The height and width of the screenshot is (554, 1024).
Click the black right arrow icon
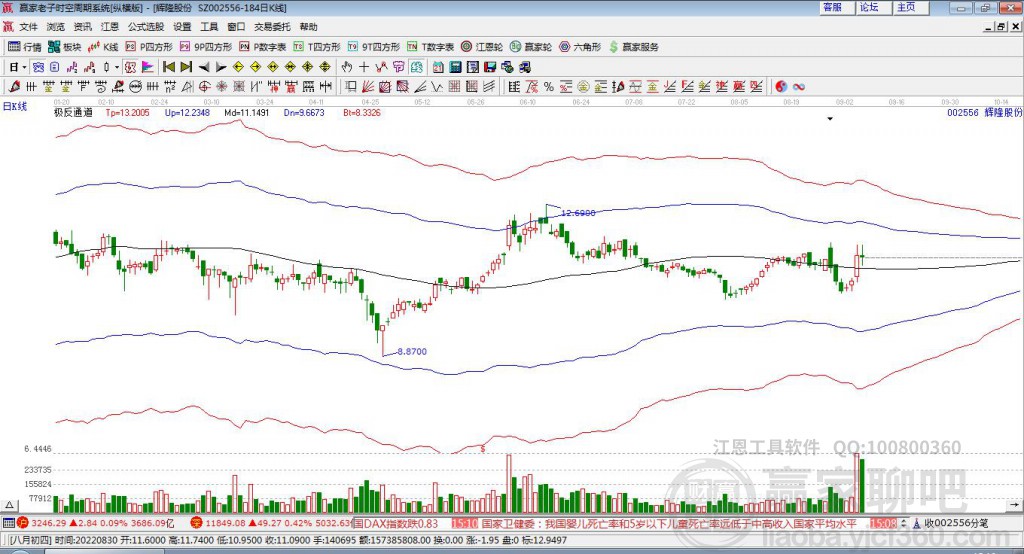[x=221, y=67]
